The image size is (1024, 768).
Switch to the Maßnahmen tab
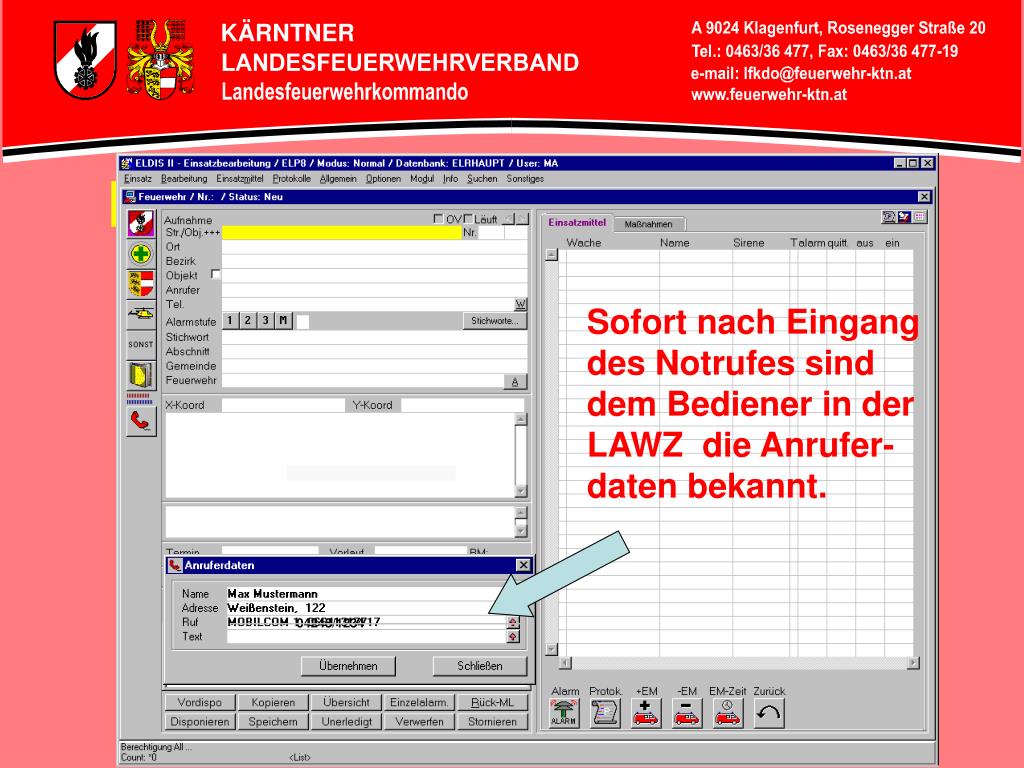648,224
